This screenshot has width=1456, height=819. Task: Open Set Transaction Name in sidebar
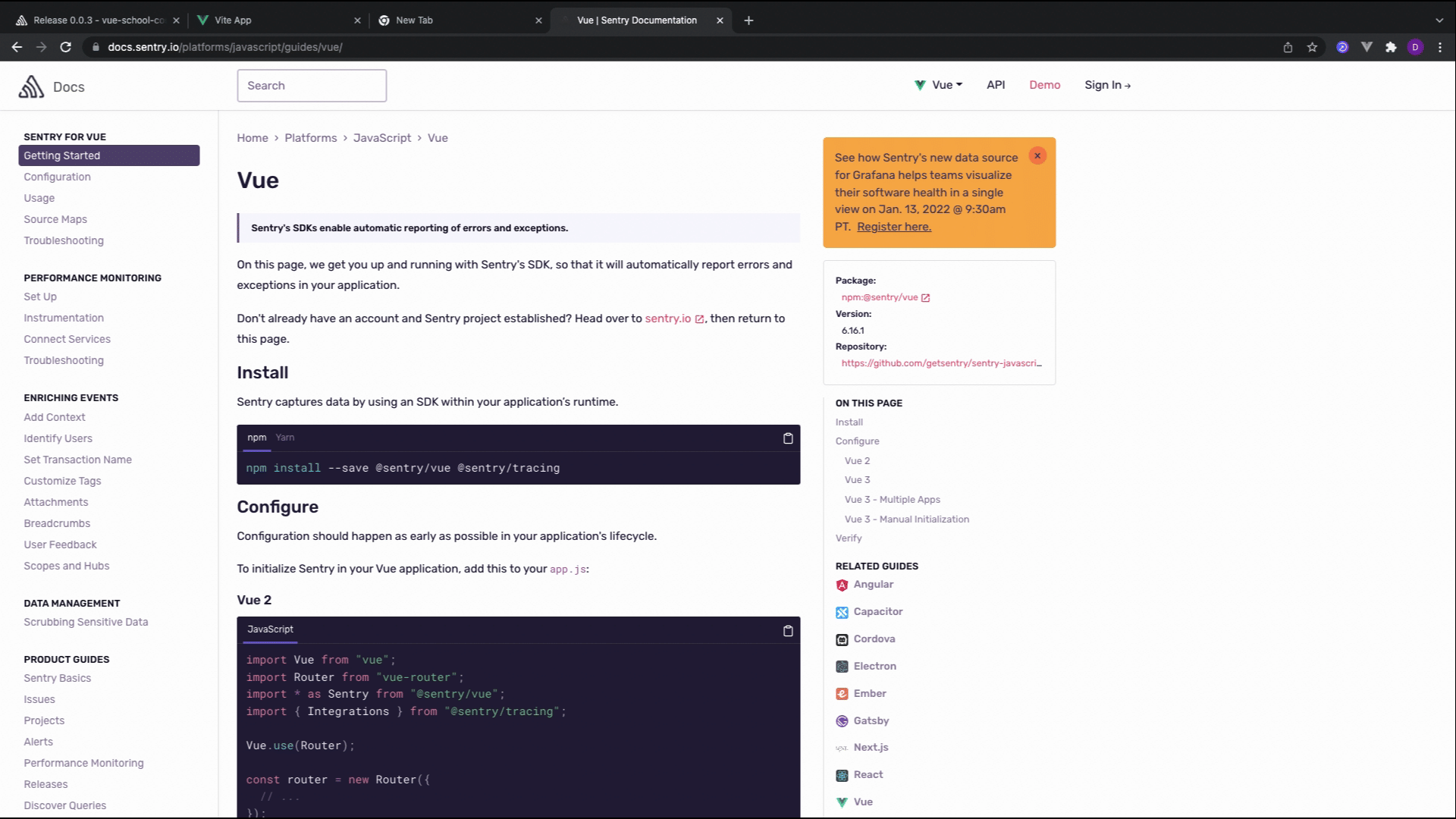(77, 460)
